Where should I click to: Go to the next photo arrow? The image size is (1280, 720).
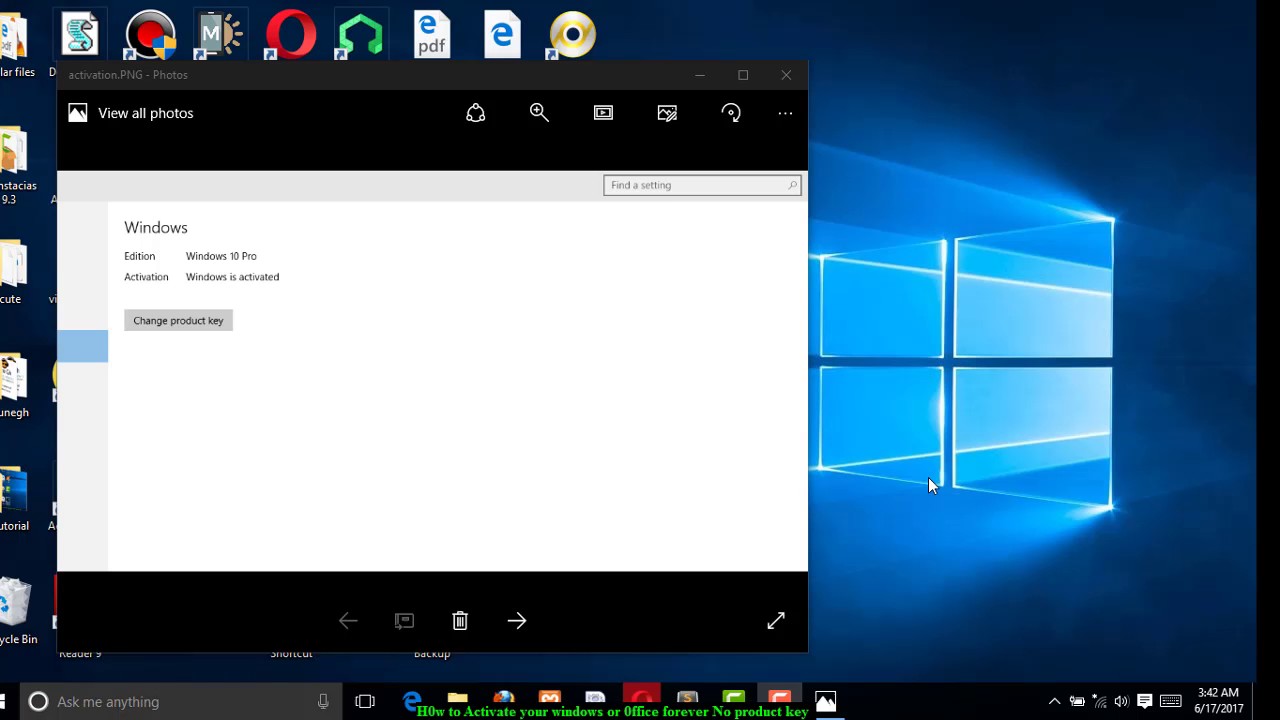point(517,621)
